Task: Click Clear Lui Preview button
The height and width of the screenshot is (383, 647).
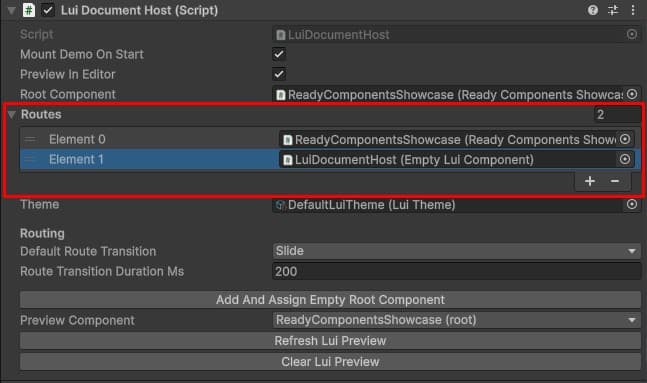Action: pos(330,362)
